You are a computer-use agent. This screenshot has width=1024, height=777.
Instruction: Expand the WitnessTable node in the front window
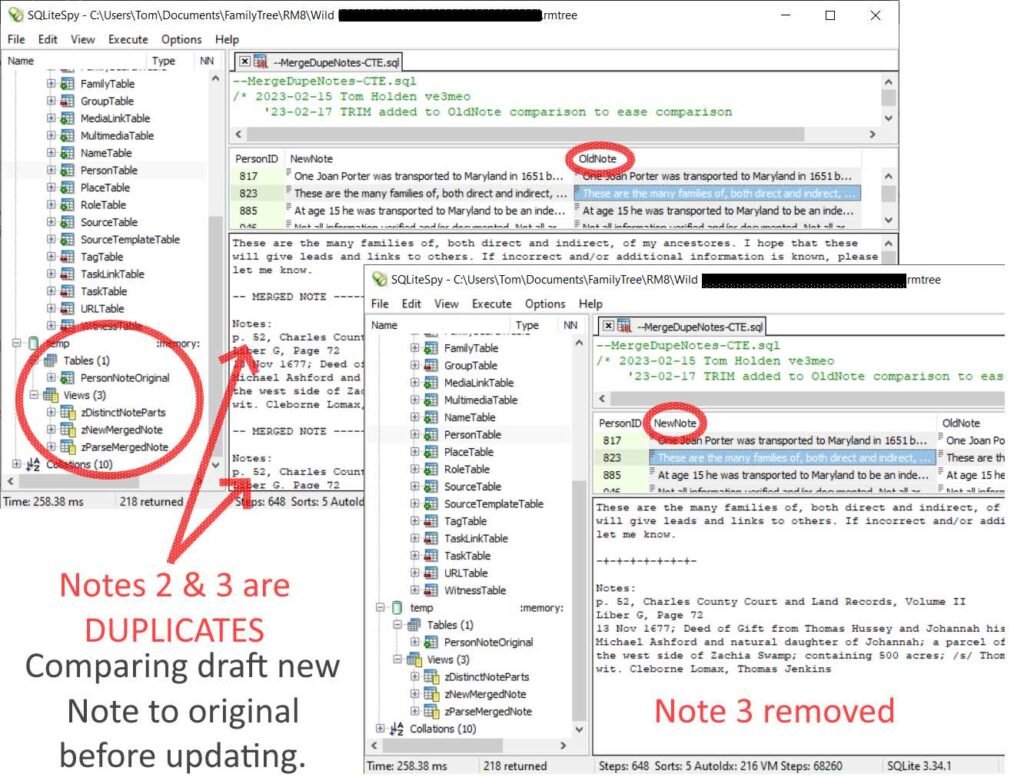tap(415, 590)
